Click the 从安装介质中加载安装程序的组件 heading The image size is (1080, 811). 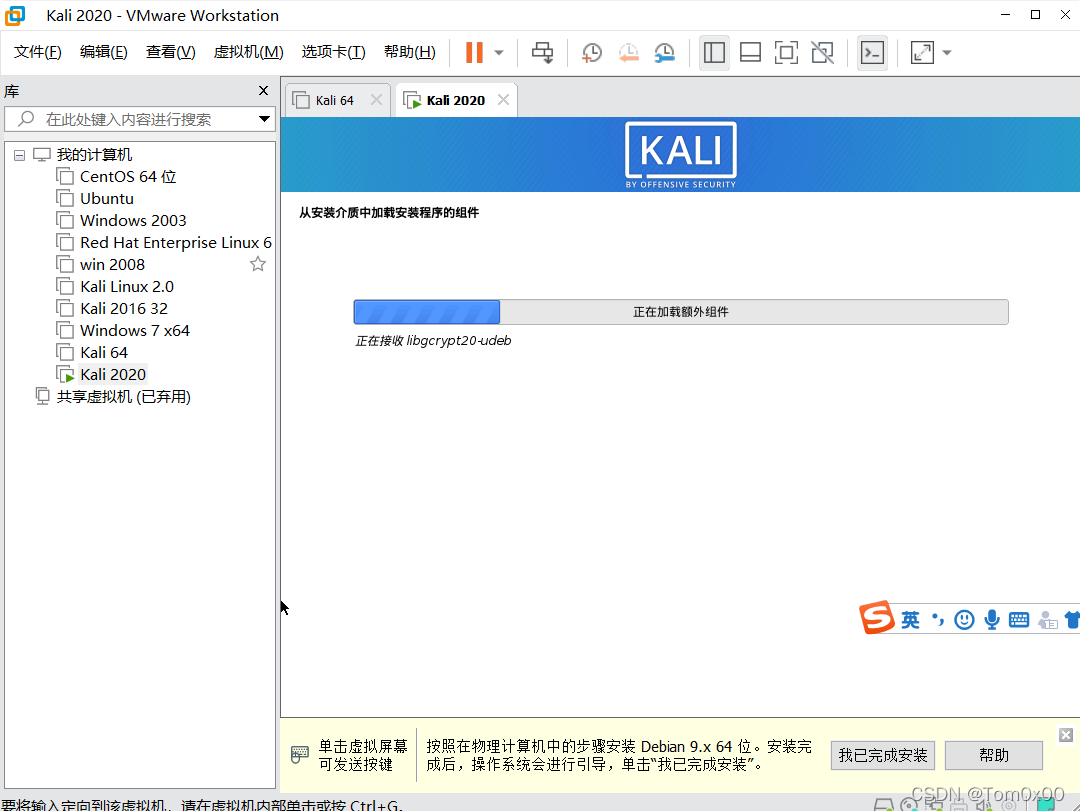point(389,213)
